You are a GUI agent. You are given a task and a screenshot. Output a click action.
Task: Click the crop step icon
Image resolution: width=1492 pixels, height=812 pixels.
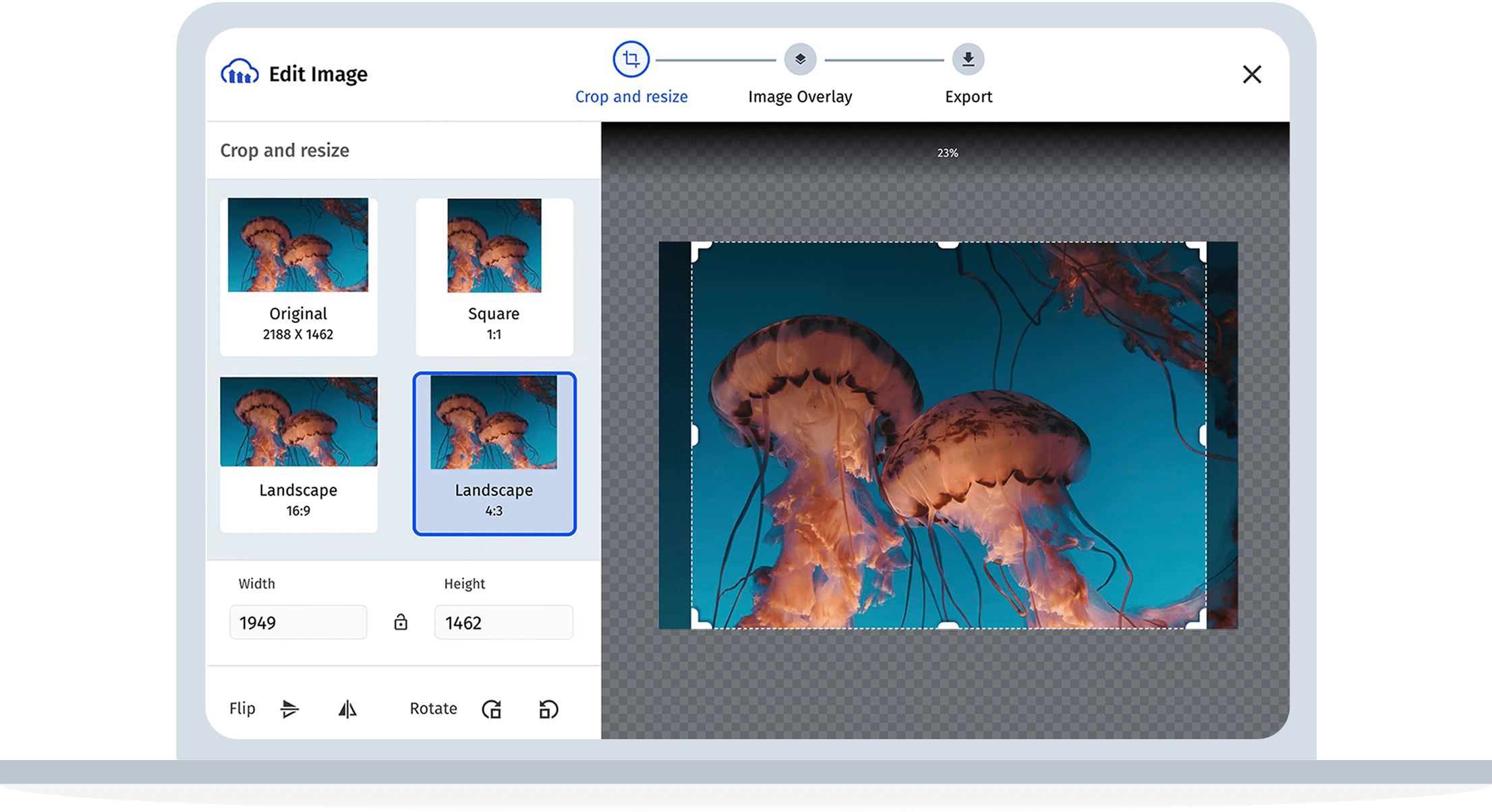[x=631, y=59]
